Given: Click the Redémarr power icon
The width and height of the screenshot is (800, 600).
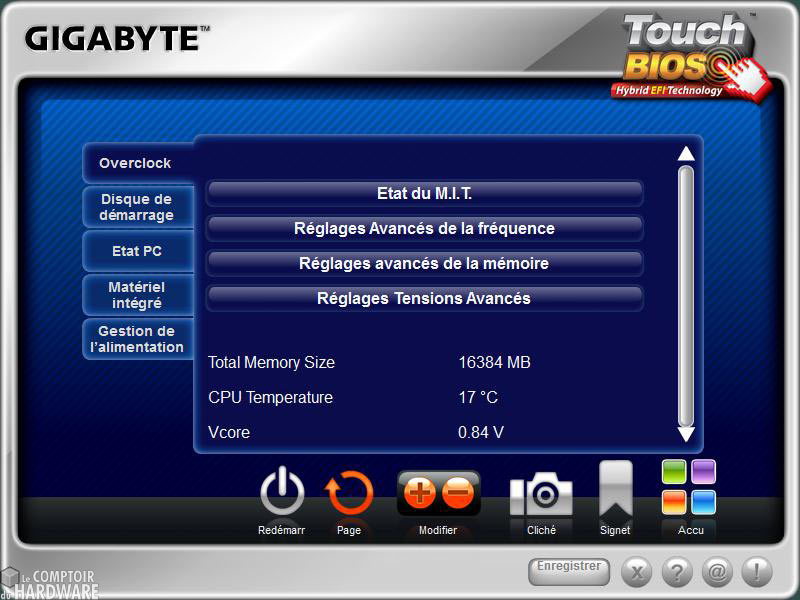Looking at the screenshot, I should point(282,493).
